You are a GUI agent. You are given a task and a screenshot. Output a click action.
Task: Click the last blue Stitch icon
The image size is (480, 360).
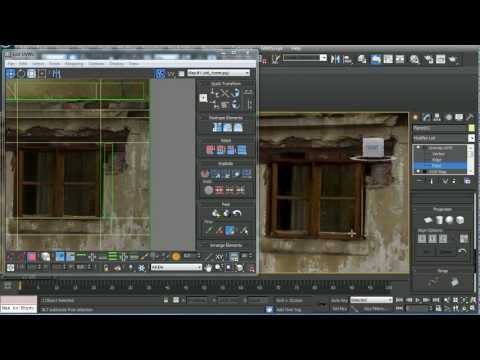click(x=242, y=150)
